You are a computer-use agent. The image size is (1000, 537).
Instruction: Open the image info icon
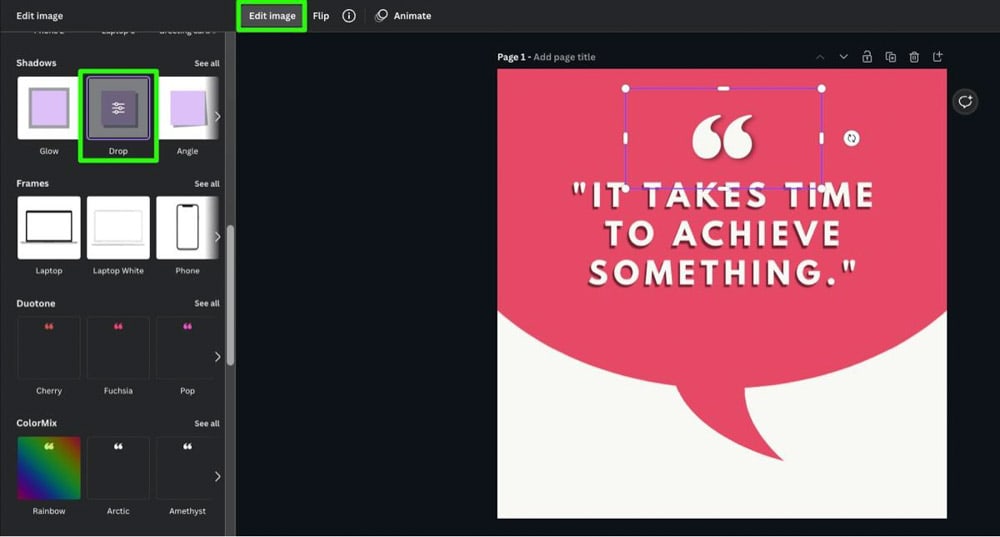pyautogui.click(x=349, y=16)
